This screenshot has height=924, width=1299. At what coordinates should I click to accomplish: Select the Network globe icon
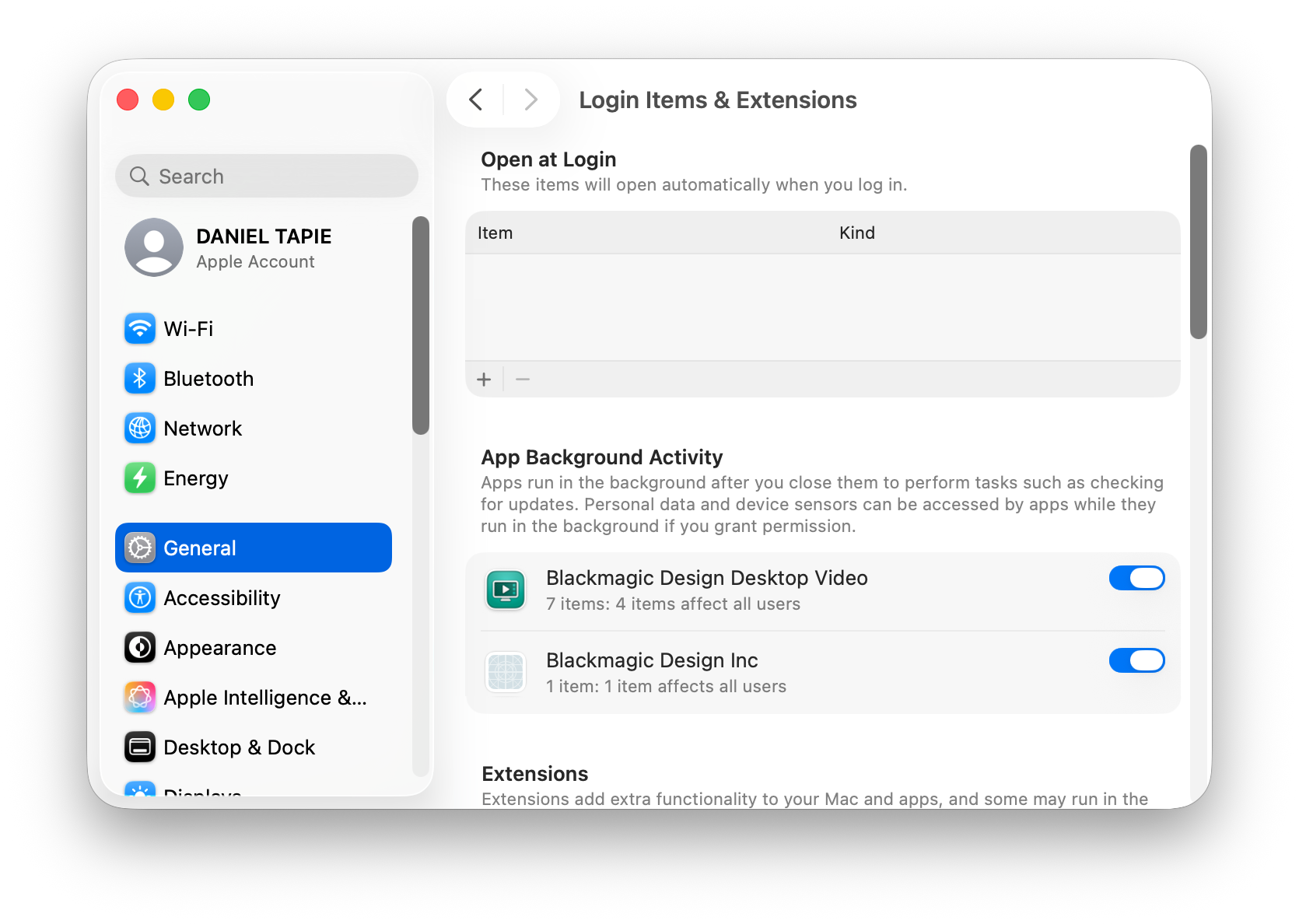pyautogui.click(x=140, y=429)
